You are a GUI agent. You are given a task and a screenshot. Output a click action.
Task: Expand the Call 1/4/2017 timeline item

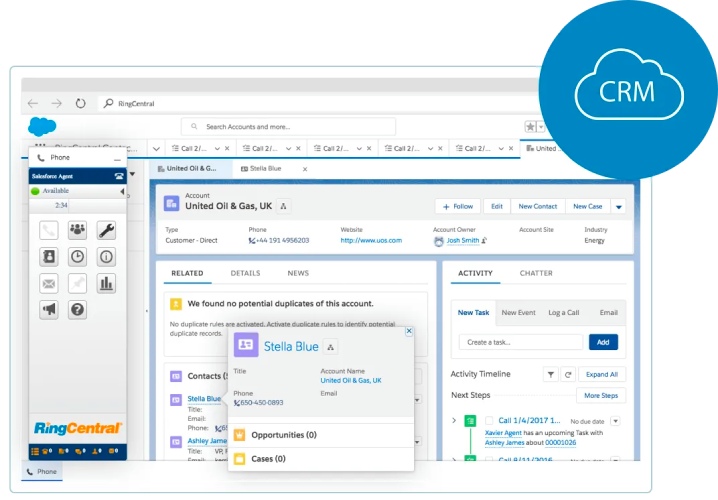click(454, 420)
